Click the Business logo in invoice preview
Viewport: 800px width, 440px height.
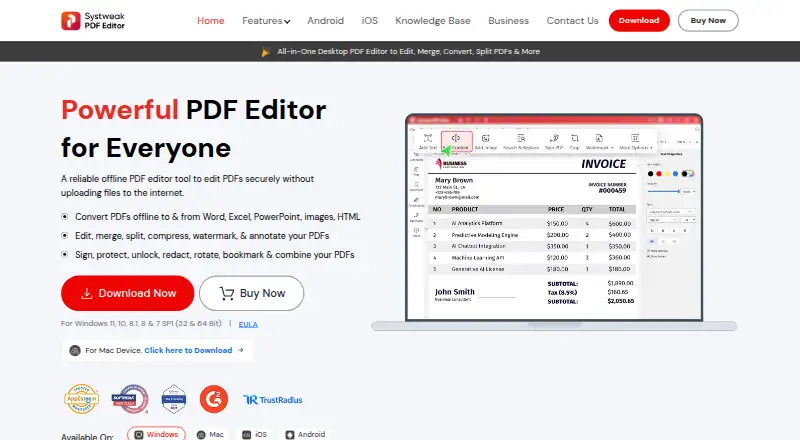pos(451,164)
